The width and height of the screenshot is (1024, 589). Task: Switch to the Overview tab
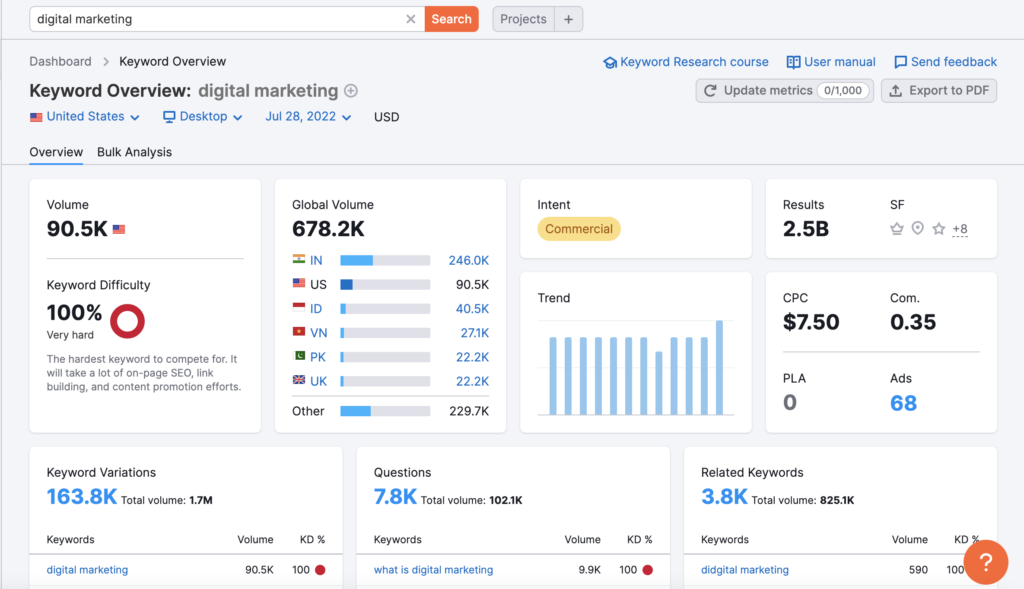pos(56,152)
